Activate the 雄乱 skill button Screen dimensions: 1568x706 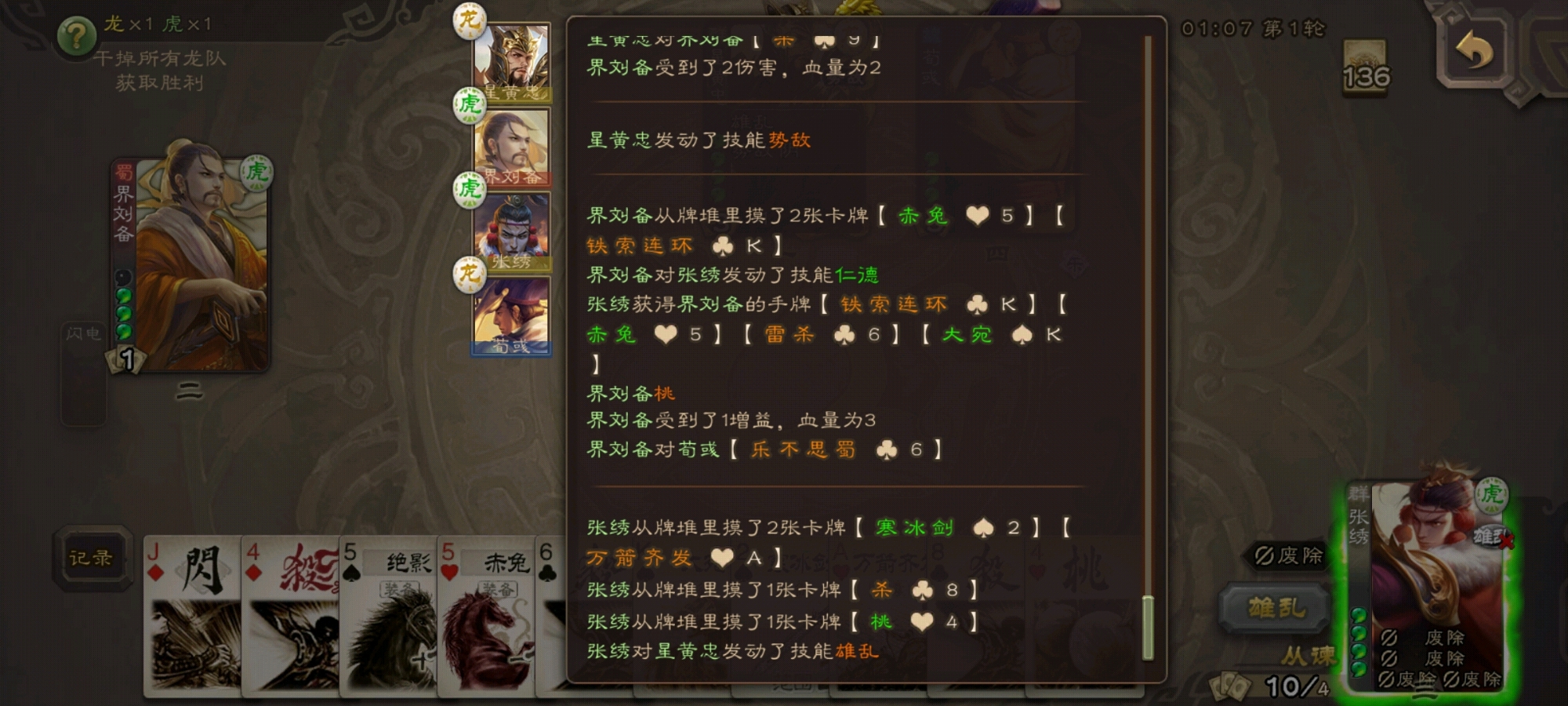pyautogui.click(x=1276, y=608)
